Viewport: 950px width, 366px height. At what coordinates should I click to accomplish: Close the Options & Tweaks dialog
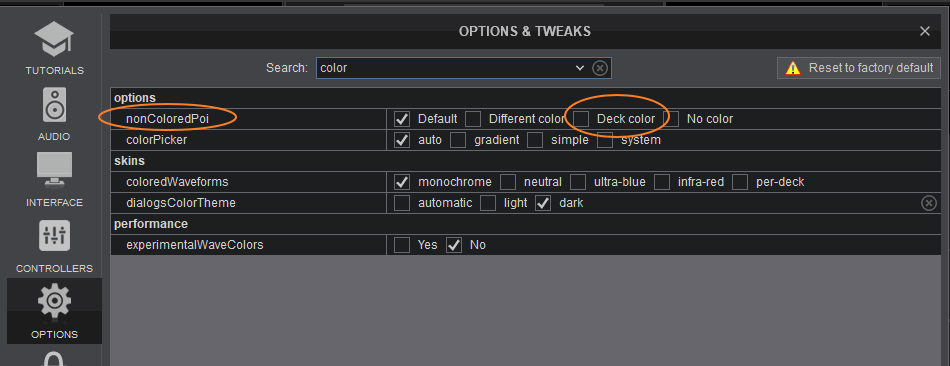(925, 32)
